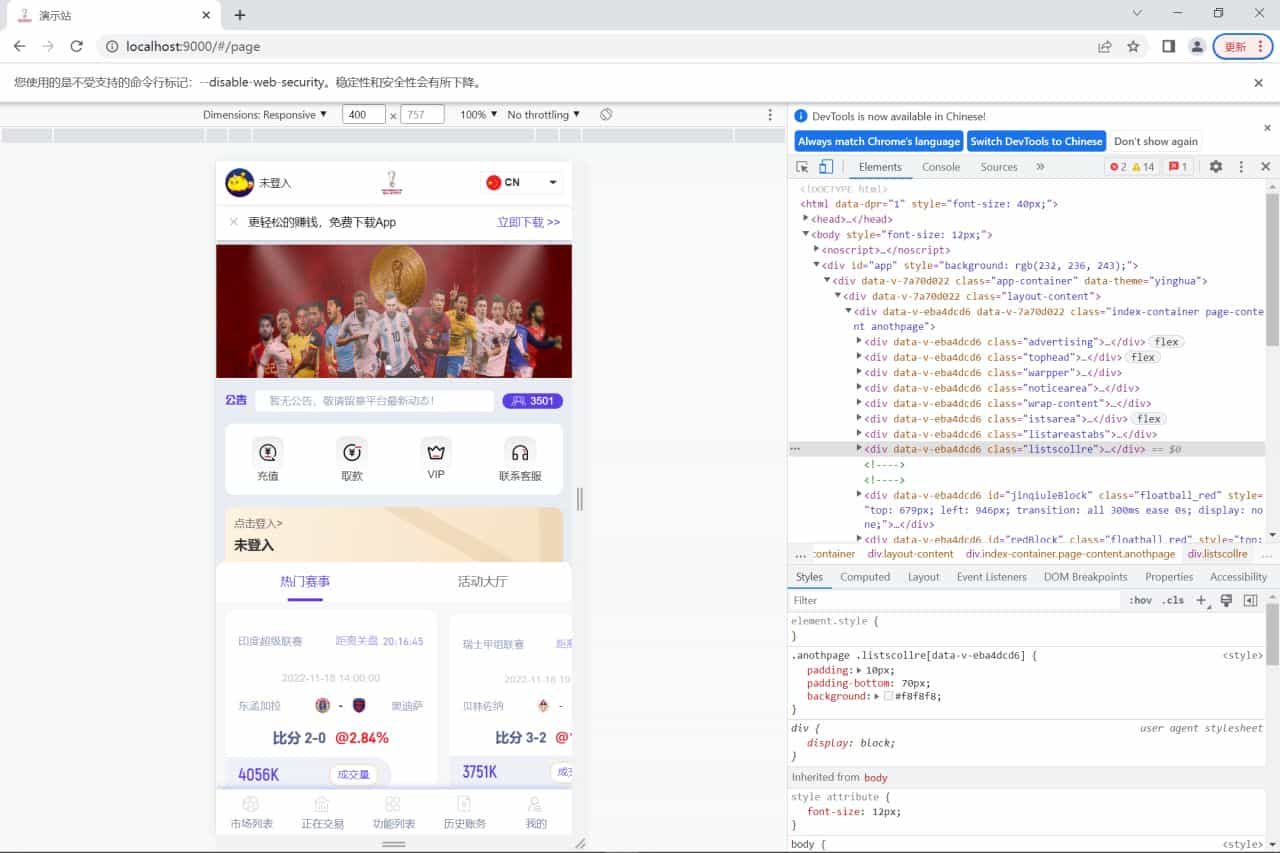Expand the tophead div node

point(859,357)
